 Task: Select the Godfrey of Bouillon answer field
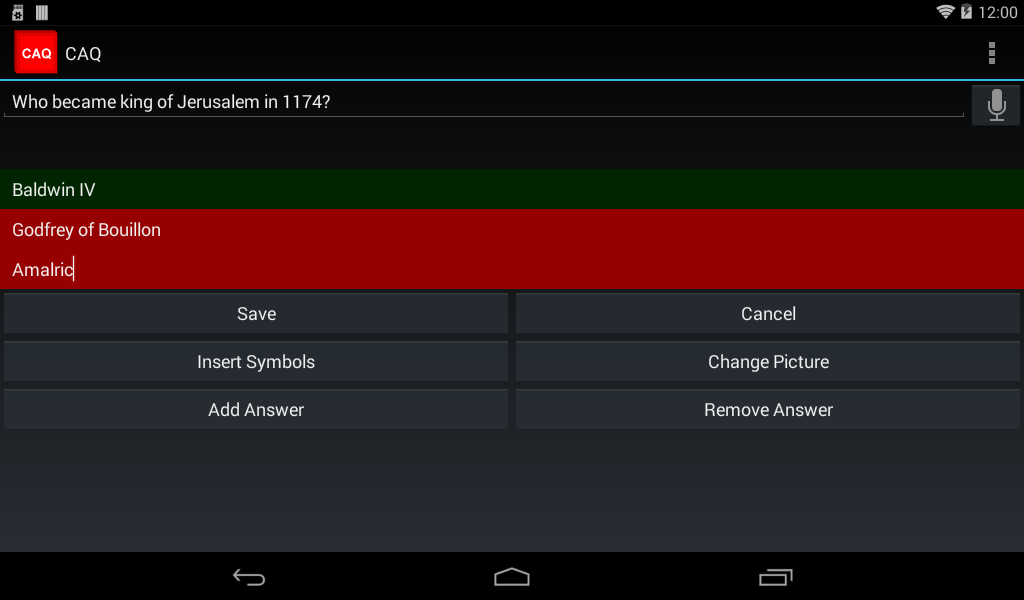pos(512,229)
